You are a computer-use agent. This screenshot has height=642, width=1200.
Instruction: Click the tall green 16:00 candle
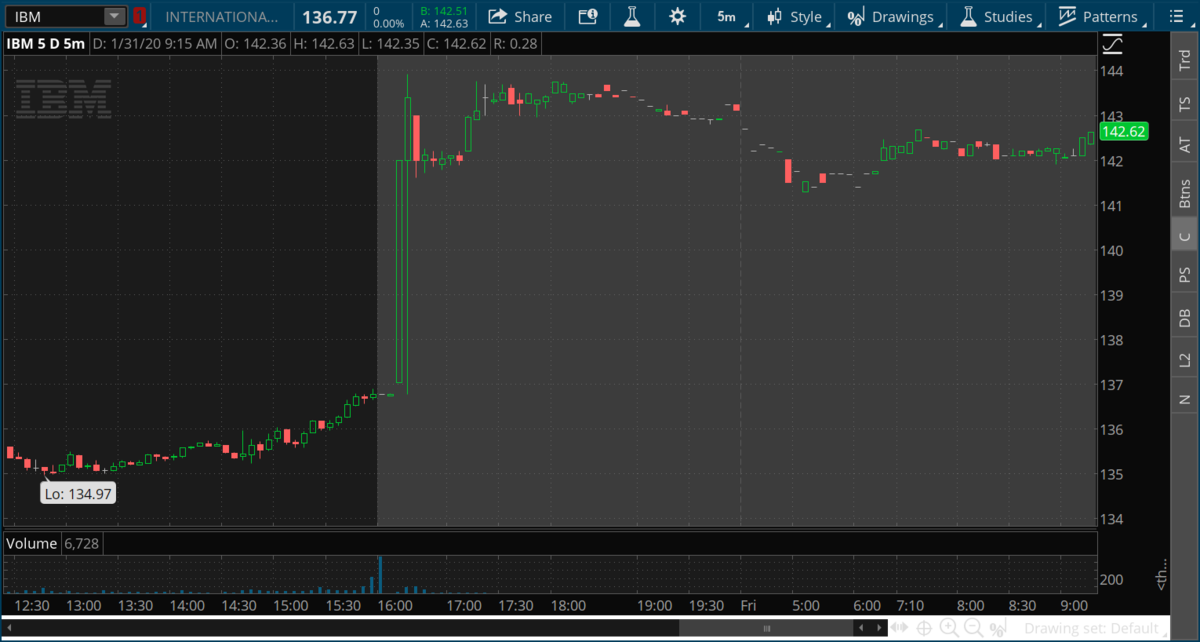400,271
